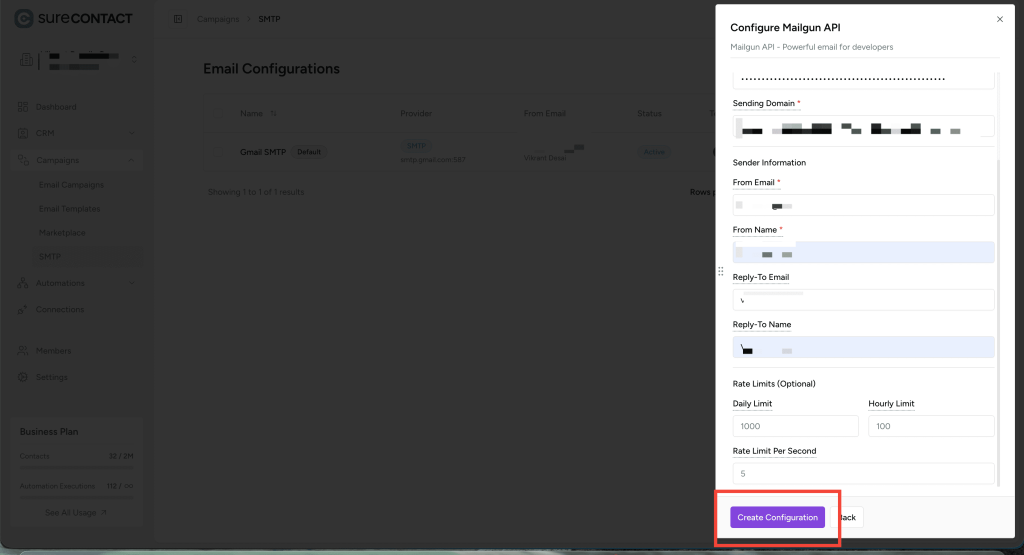1024x555 pixels.
Task: Click the Daily Limit input field
Action: coord(795,426)
